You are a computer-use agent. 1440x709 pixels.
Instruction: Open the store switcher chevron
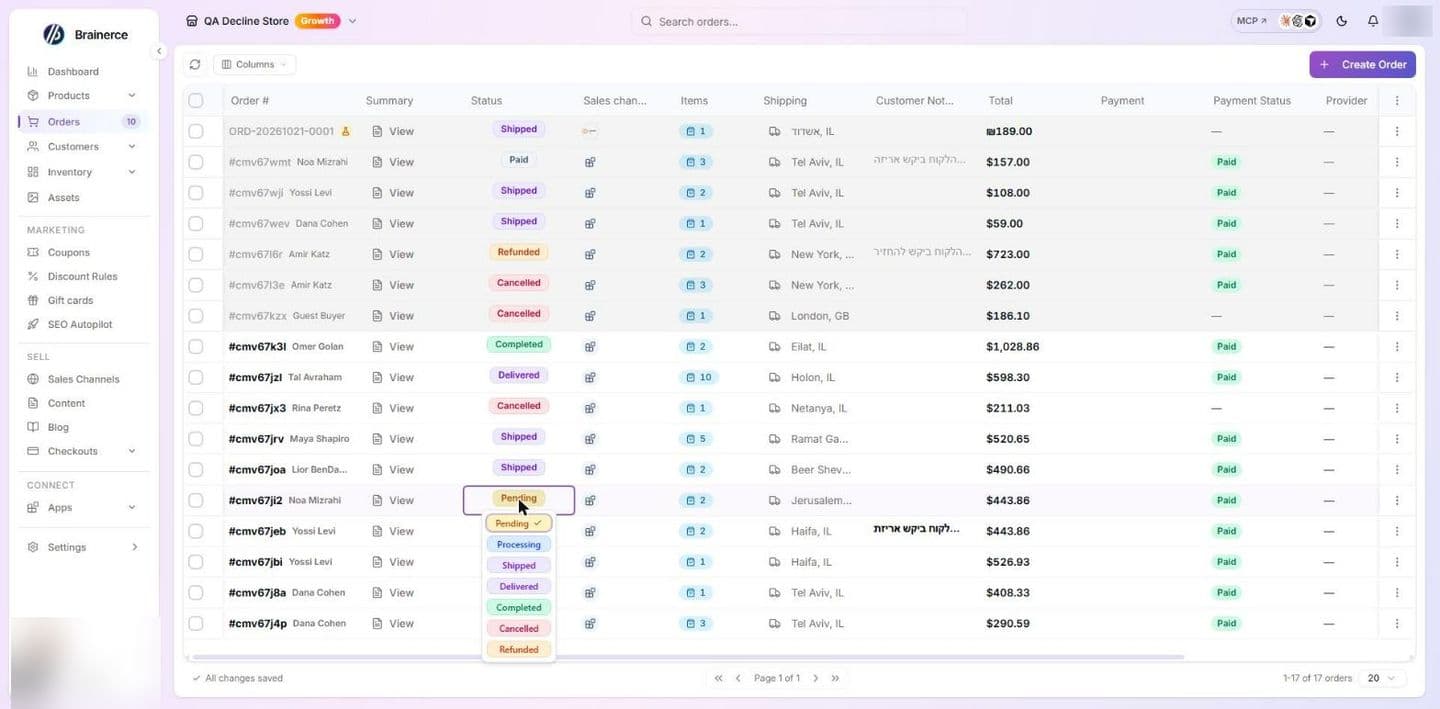pos(352,21)
